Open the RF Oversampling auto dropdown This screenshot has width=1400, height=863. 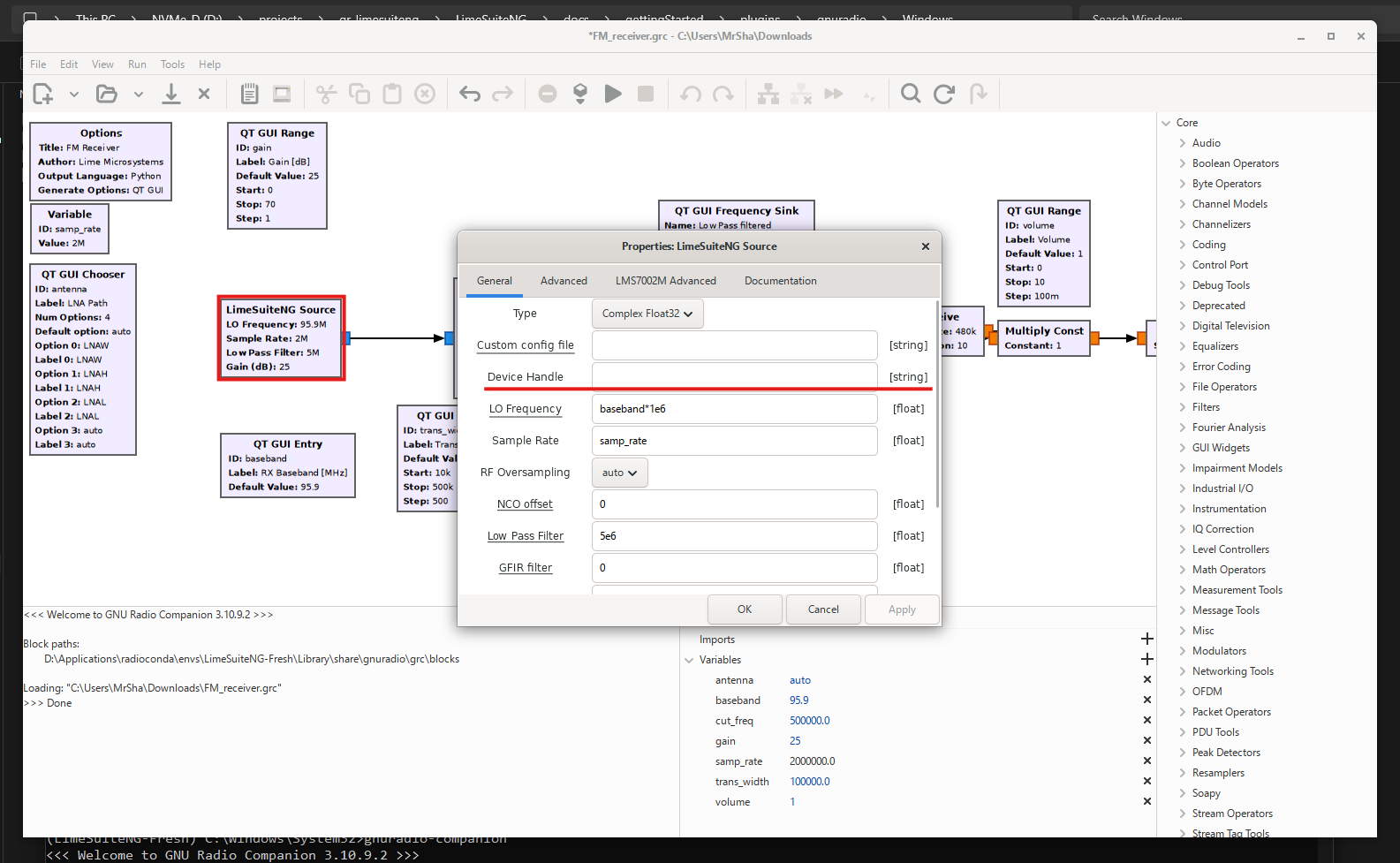point(620,473)
